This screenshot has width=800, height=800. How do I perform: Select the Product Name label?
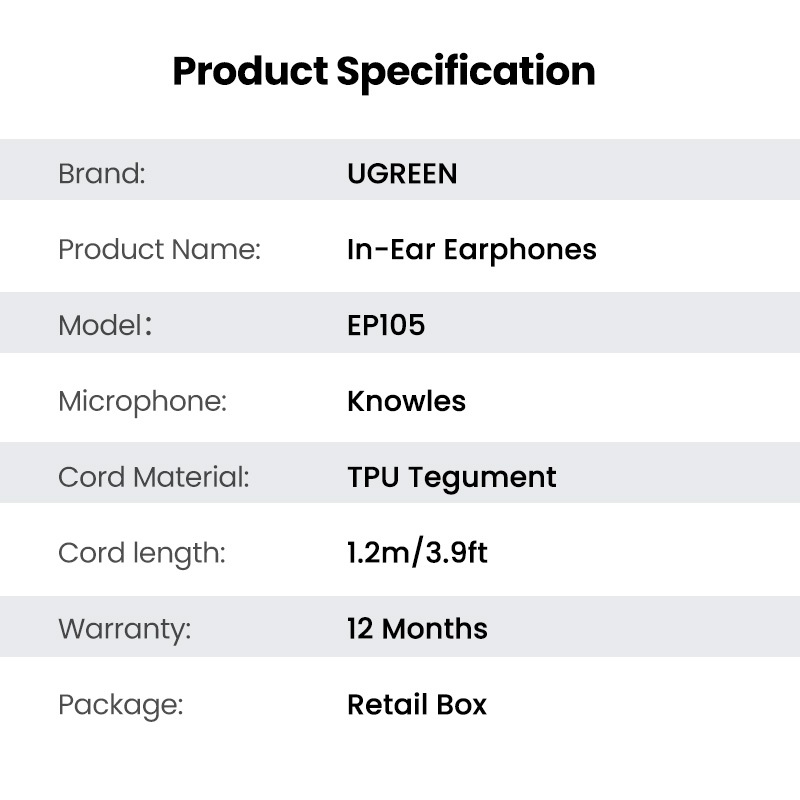tap(159, 249)
